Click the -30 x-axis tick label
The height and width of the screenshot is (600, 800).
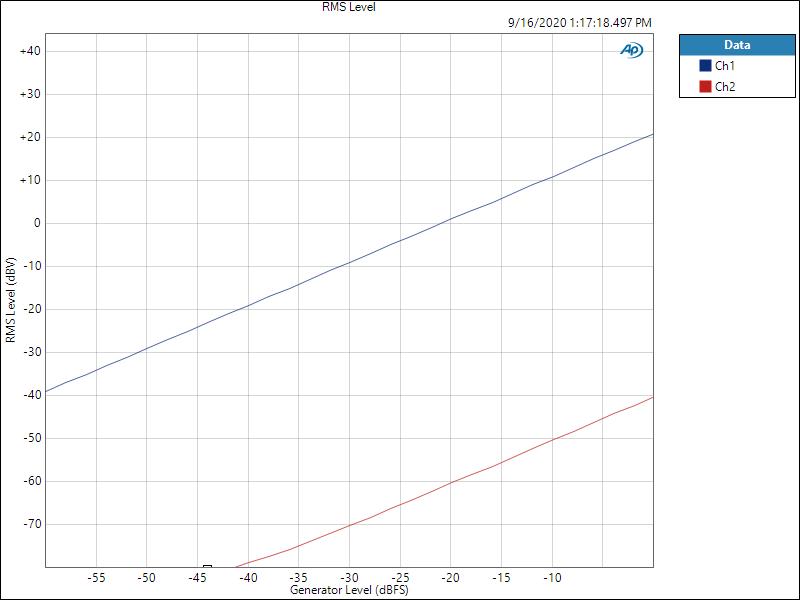(x=349, y=578)
